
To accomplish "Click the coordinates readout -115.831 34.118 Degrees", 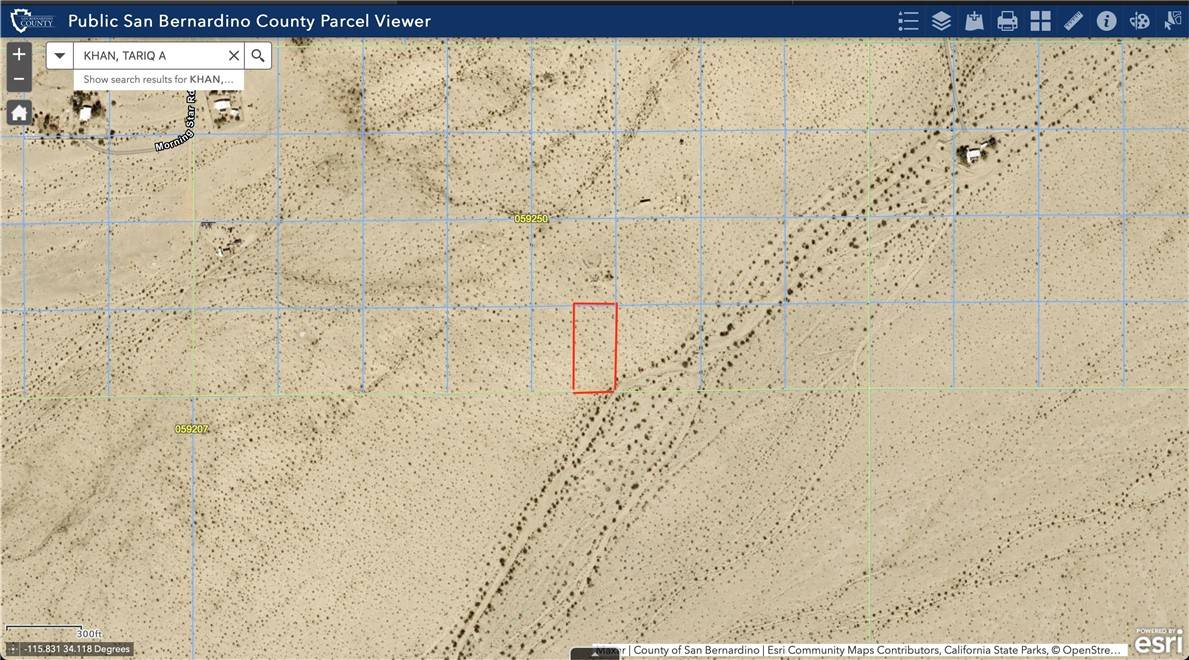I will tap(77, 649).
